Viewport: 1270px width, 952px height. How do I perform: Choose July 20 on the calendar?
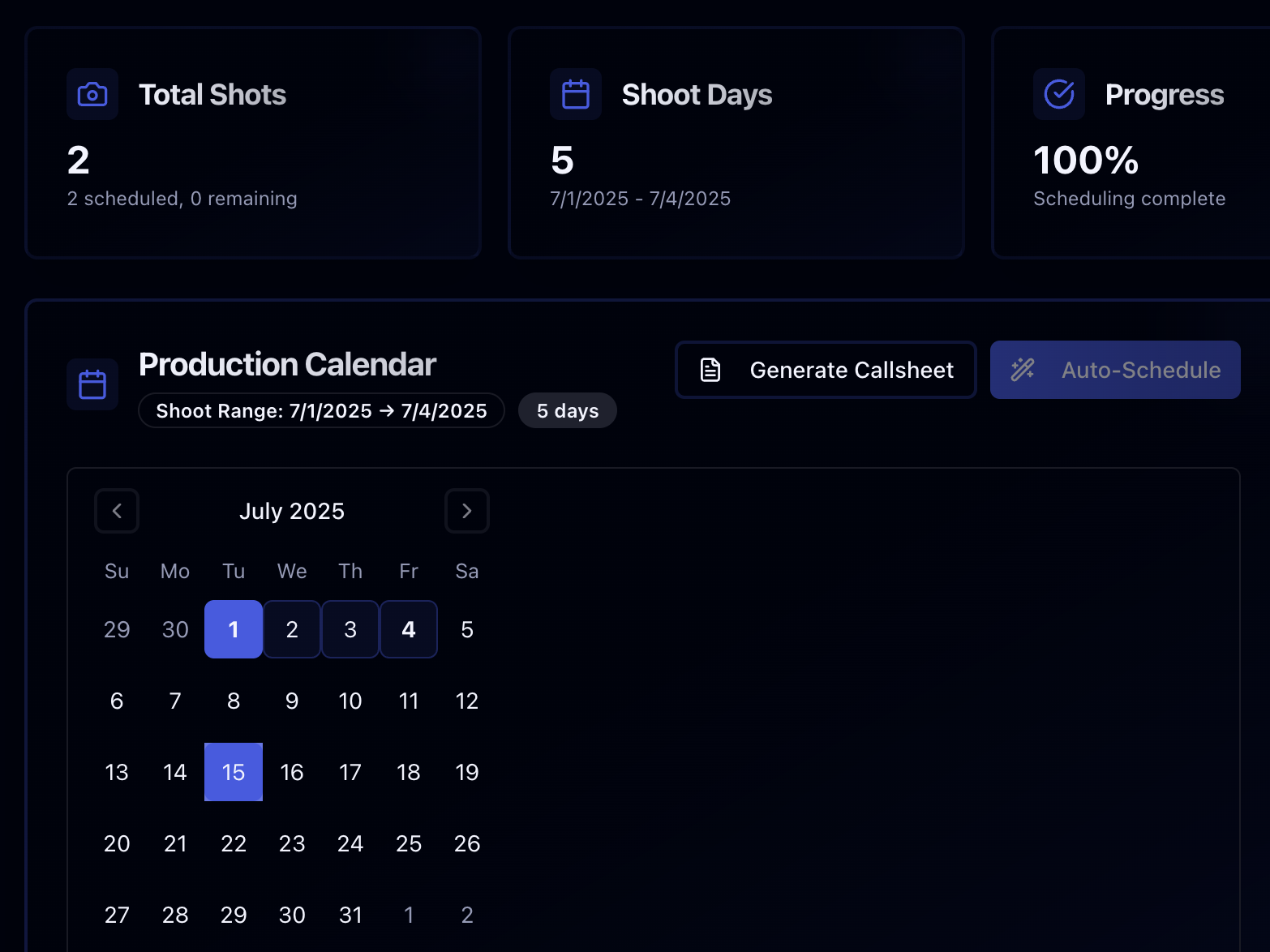pyautogui.click(x=117, y=843)
